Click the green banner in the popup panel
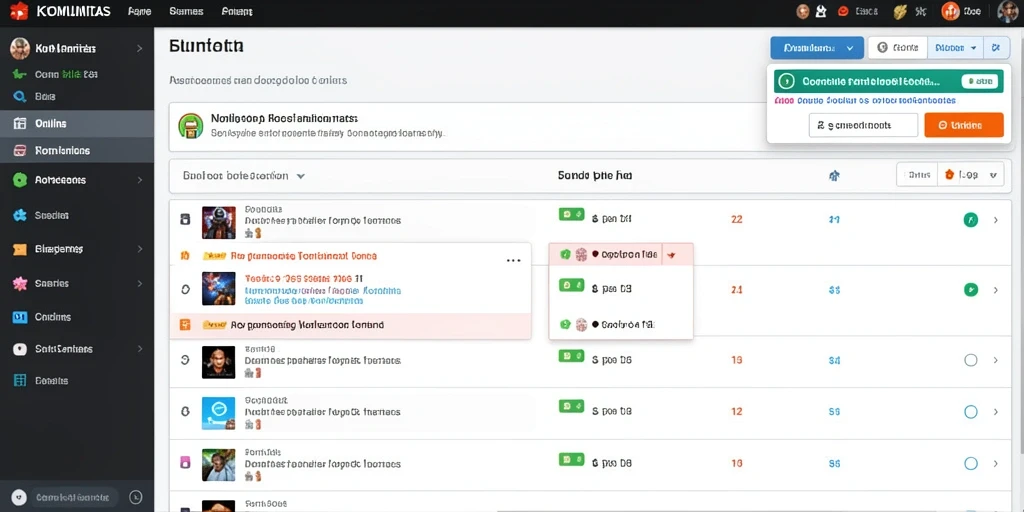Screen dimensions: 1024x512 (x=888, y=82)
